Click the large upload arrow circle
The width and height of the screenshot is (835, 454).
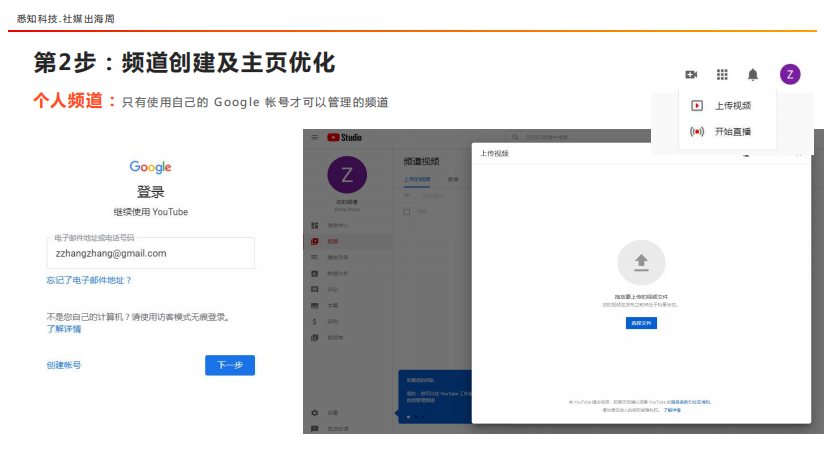click(x=641, y=263)
